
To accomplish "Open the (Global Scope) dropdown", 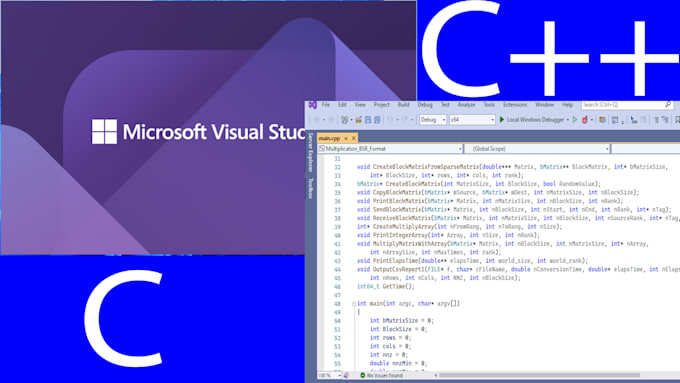I will [538, 149].
